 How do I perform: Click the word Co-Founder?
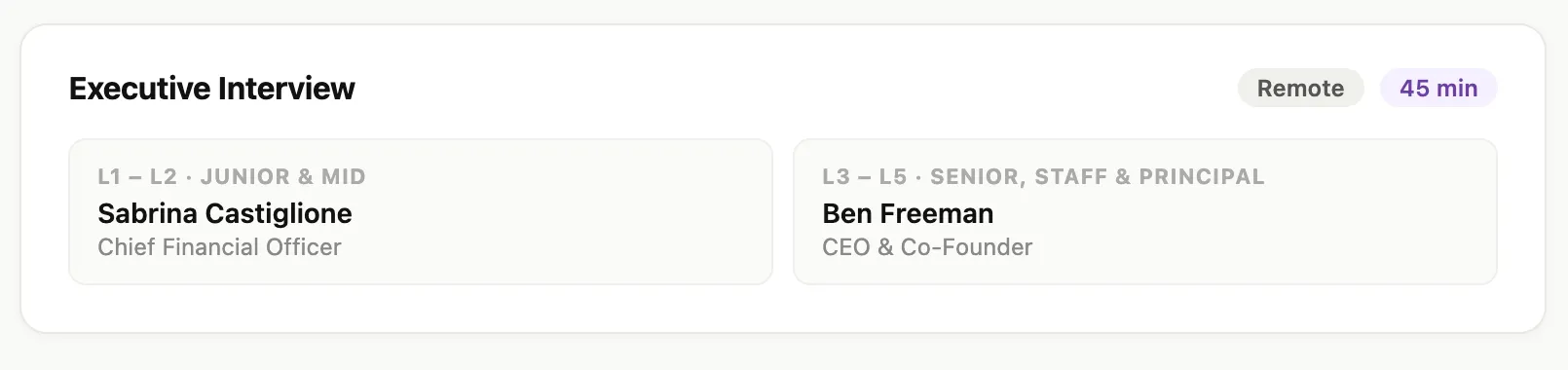point(966,247)
